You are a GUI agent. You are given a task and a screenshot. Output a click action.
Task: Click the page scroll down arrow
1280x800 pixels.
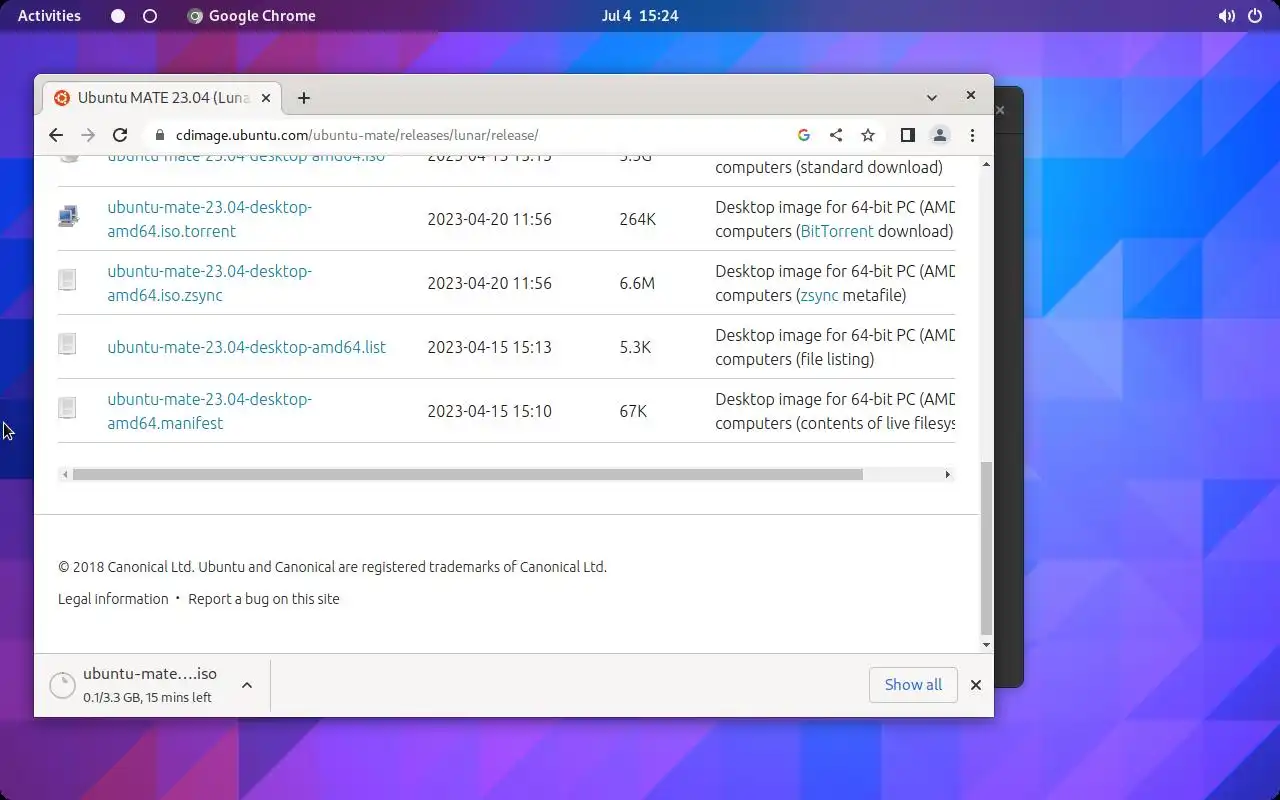[x=986, y=645]
